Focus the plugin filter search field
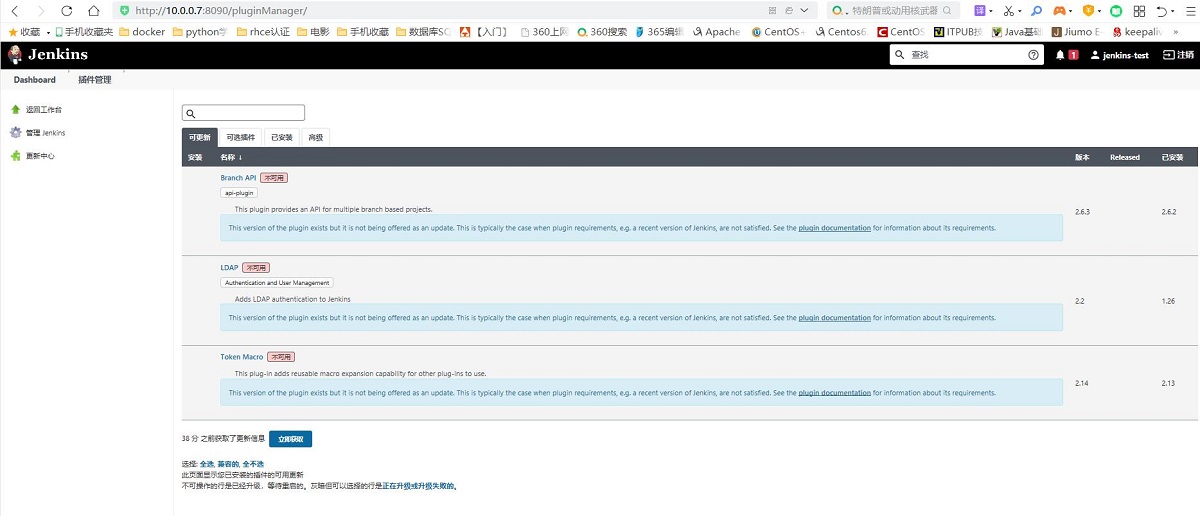 click(243, 113)
